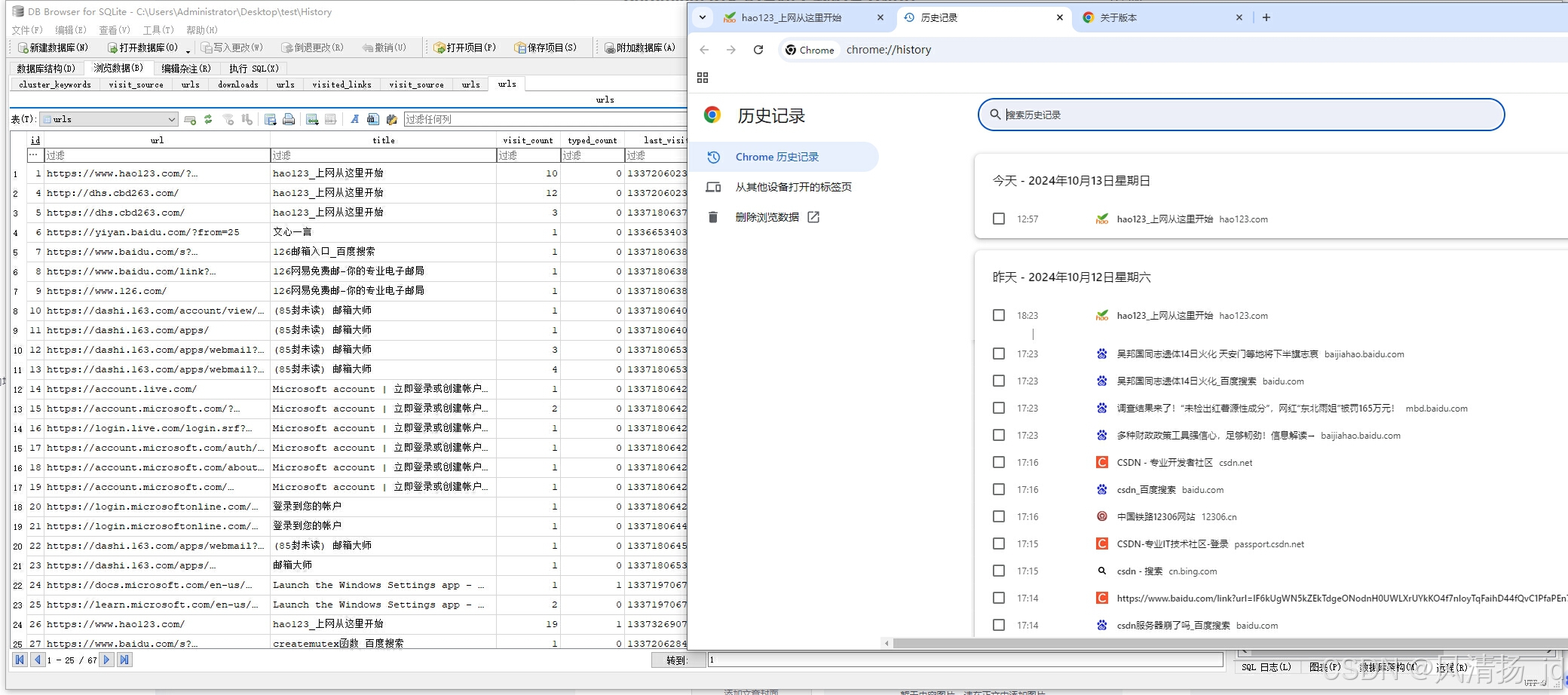Click the 文心一言 title cell
This screenshot has width=1568, height=695.
coord(383,231)
